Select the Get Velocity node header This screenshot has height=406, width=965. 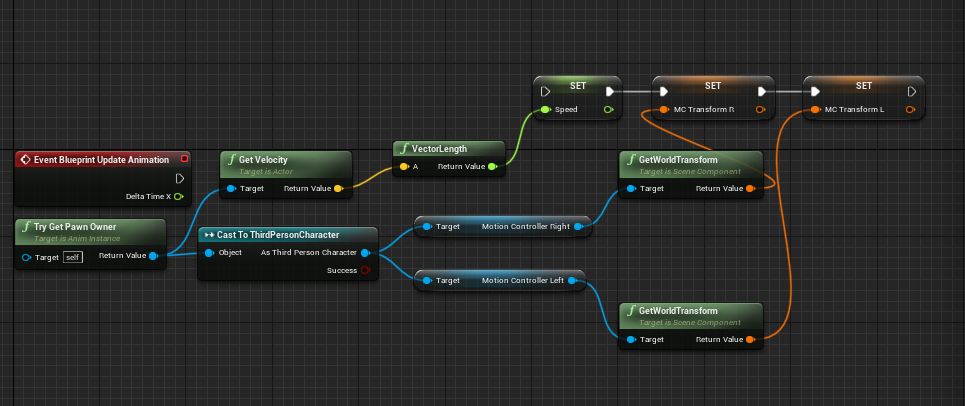click(286, 164)
